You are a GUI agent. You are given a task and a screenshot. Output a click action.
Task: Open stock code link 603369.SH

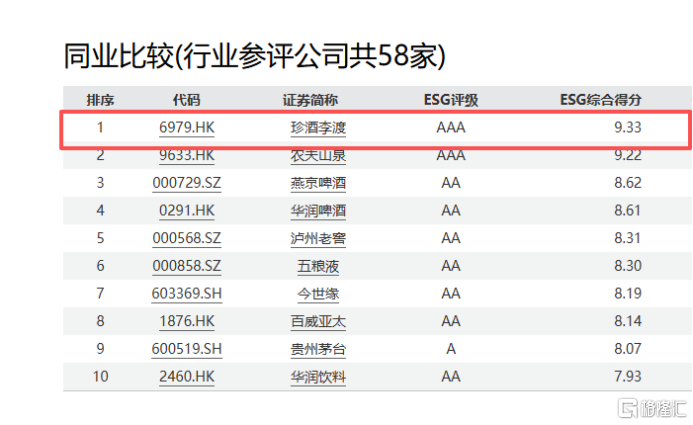click(x=187, y=293)
